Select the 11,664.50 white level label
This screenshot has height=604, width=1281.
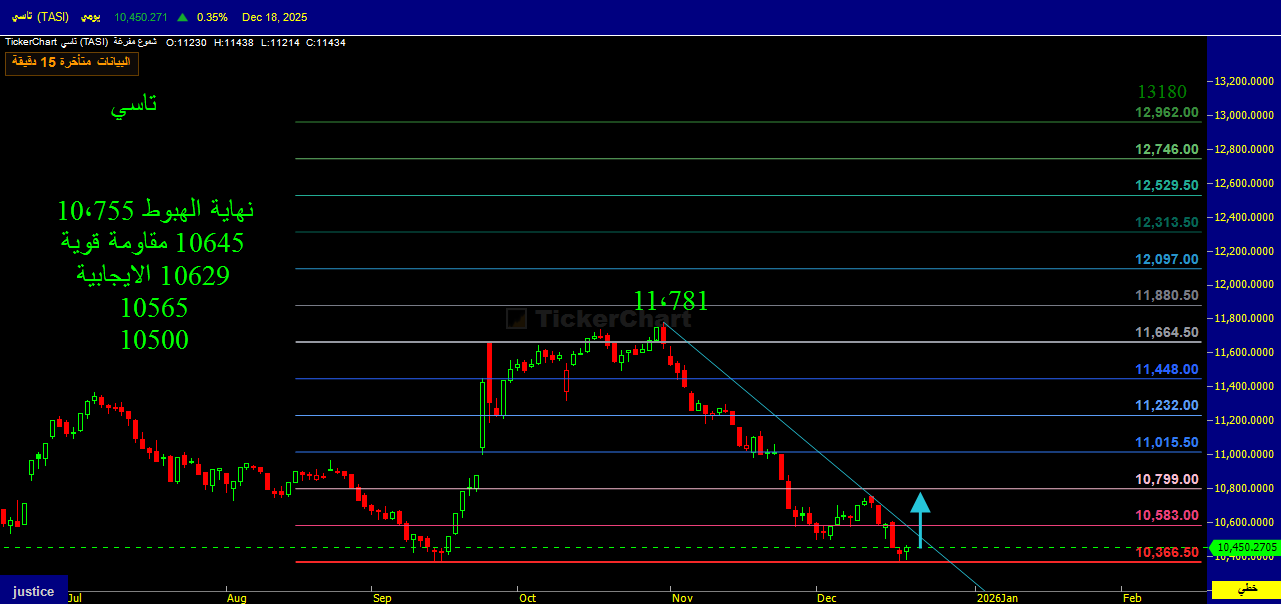point(1167,332)
